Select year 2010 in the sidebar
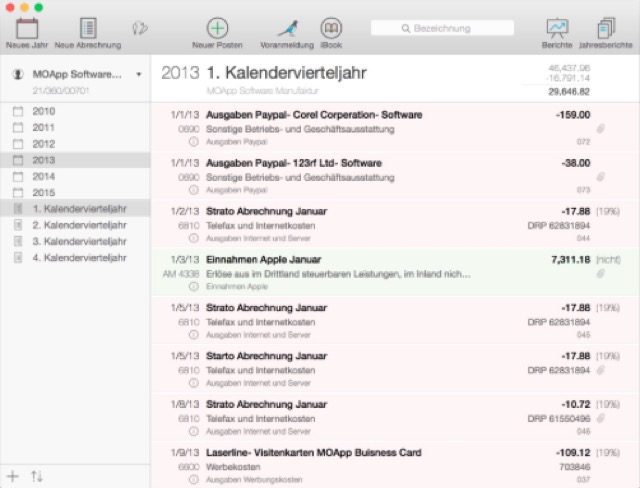This screenshot has height=488, width=640. (x=43, y=111)
